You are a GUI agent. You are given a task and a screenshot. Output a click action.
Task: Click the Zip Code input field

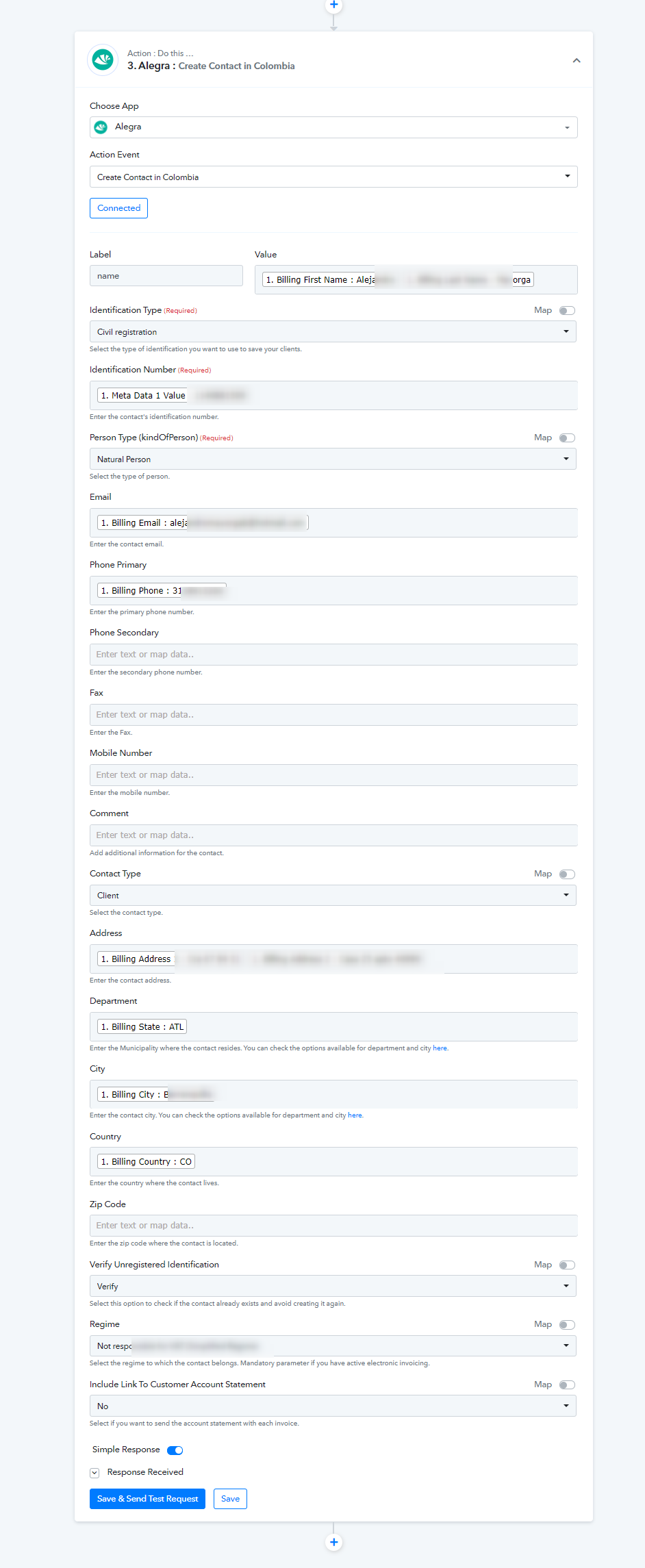pyautogui.click(x=333, y=1226)
